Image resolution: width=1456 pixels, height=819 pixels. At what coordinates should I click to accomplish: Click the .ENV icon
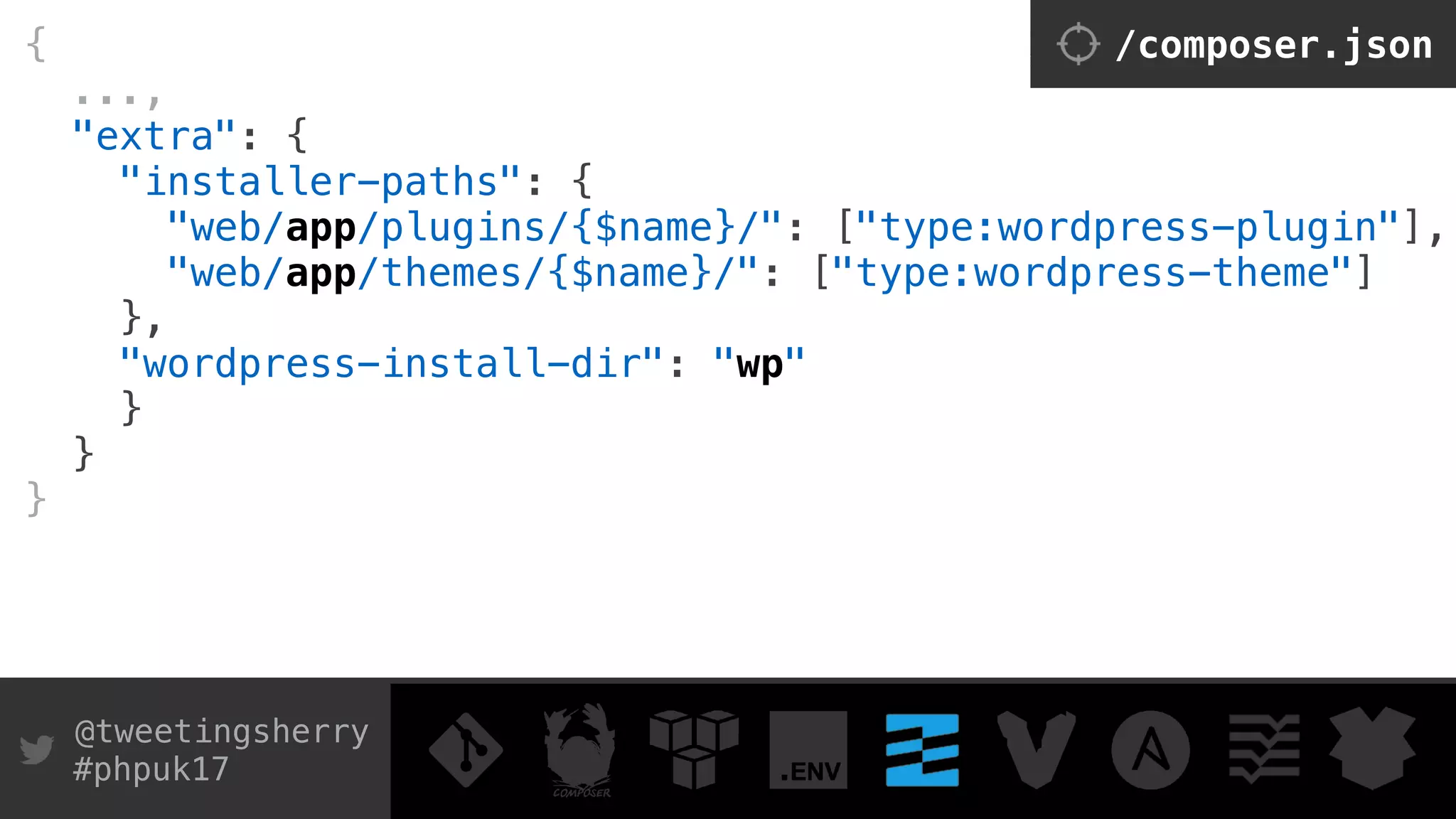tap(808, 750)
